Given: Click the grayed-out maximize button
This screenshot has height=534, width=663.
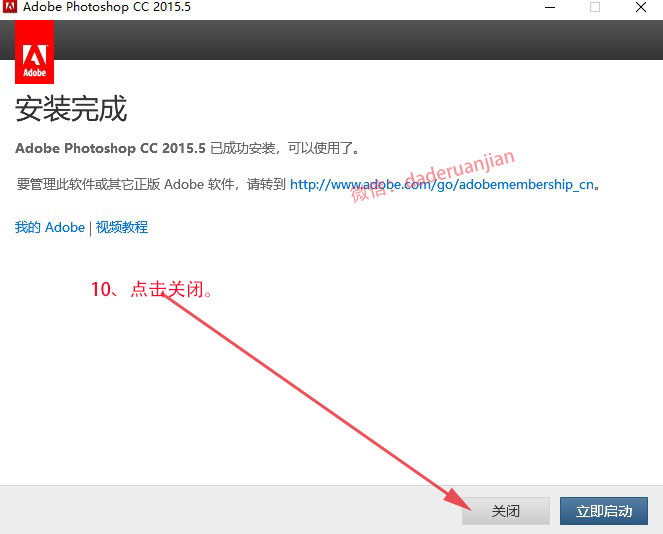Looking at the screenshot, I should [595, 8].
